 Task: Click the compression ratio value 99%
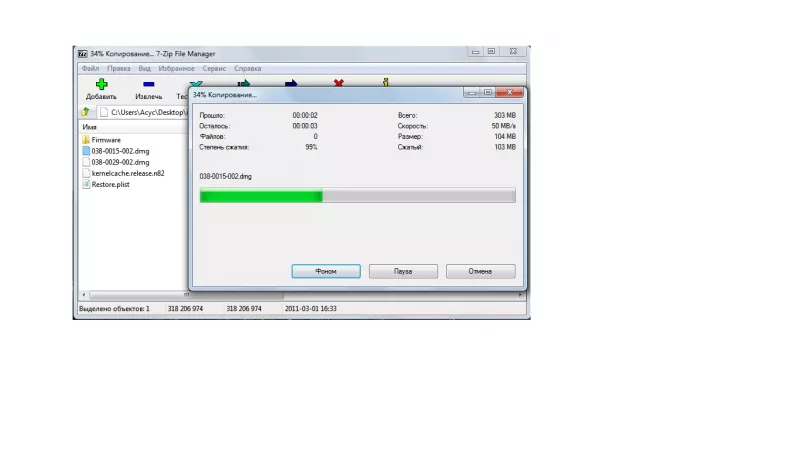pyautogui.click(x=311, y=147)
